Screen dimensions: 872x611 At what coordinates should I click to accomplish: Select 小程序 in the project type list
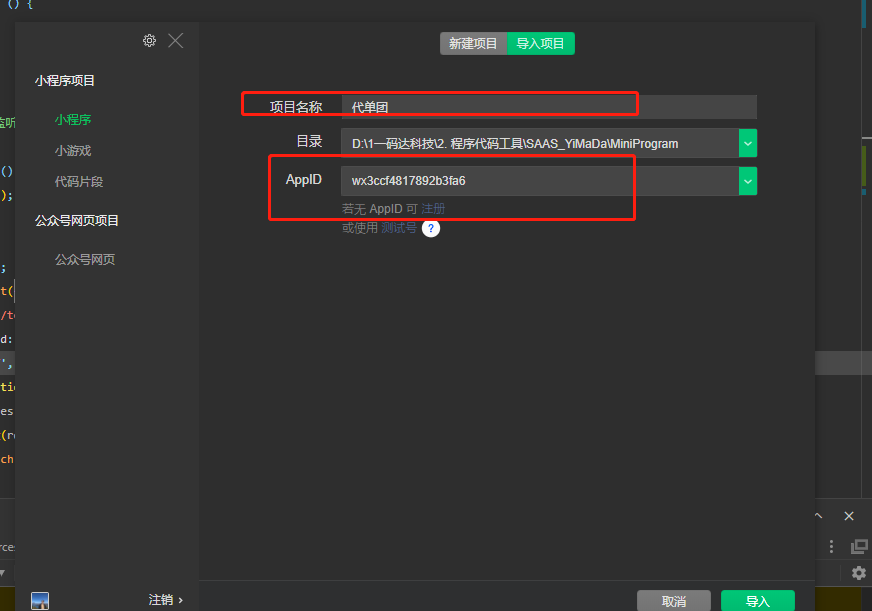pos(73,119)
